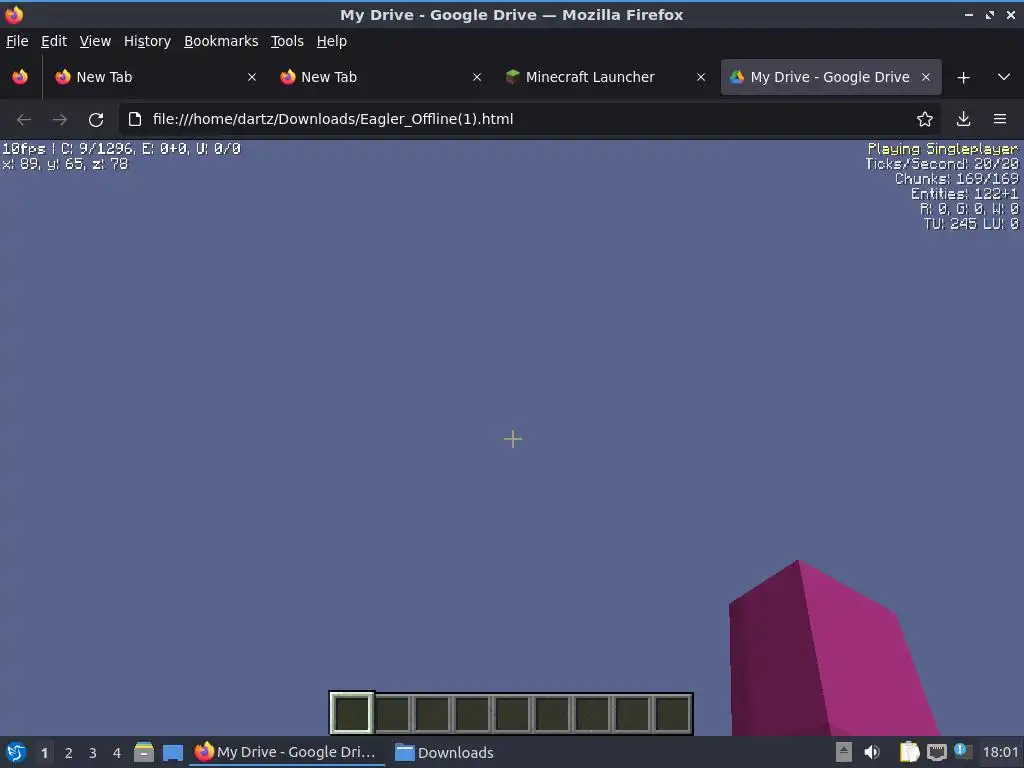Close the My Drive - Google Drive tab
The width and height of the screenshot is (1024, 768).
pos(925,77)
